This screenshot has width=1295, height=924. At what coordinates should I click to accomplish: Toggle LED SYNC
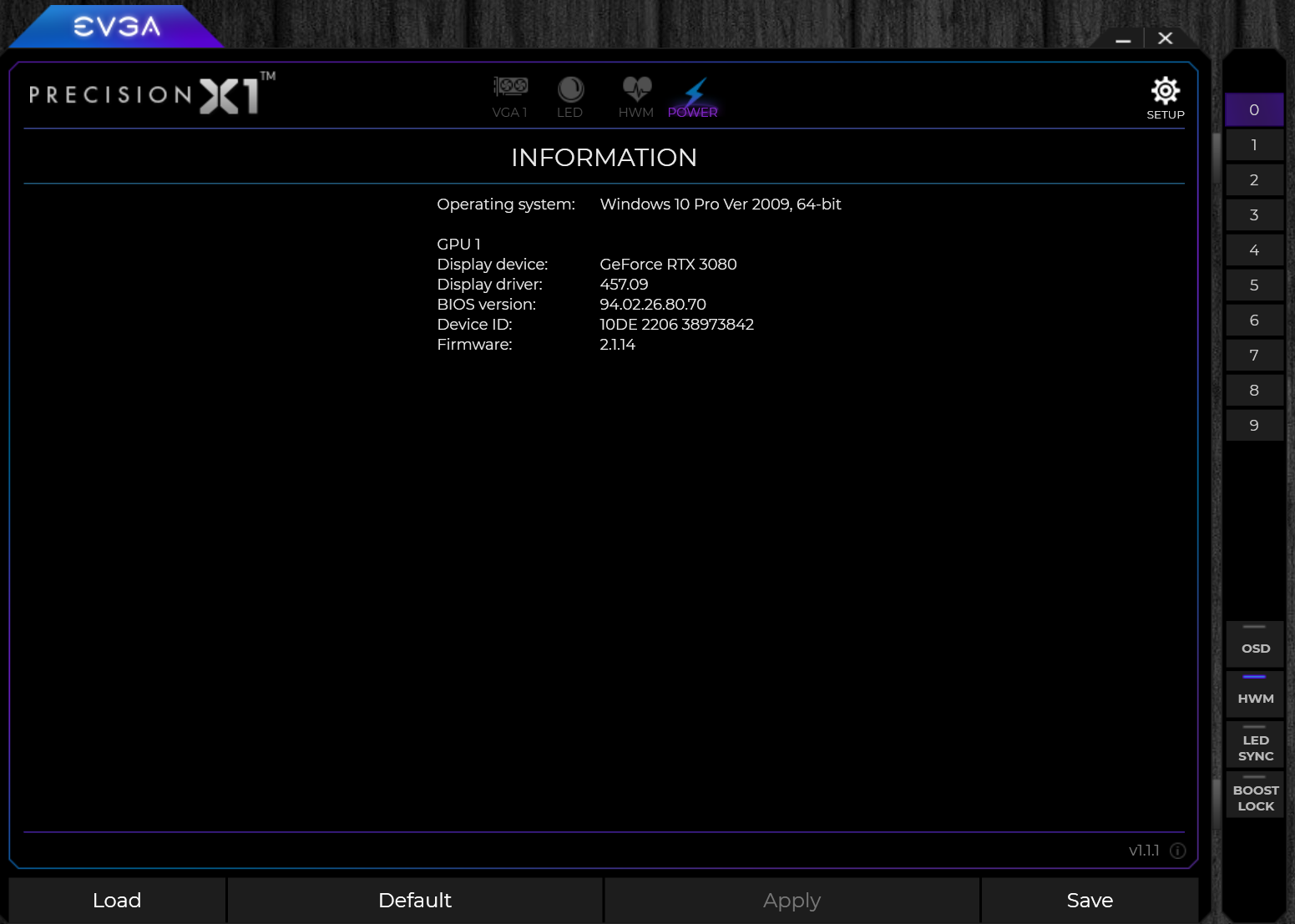point(1255,744)
